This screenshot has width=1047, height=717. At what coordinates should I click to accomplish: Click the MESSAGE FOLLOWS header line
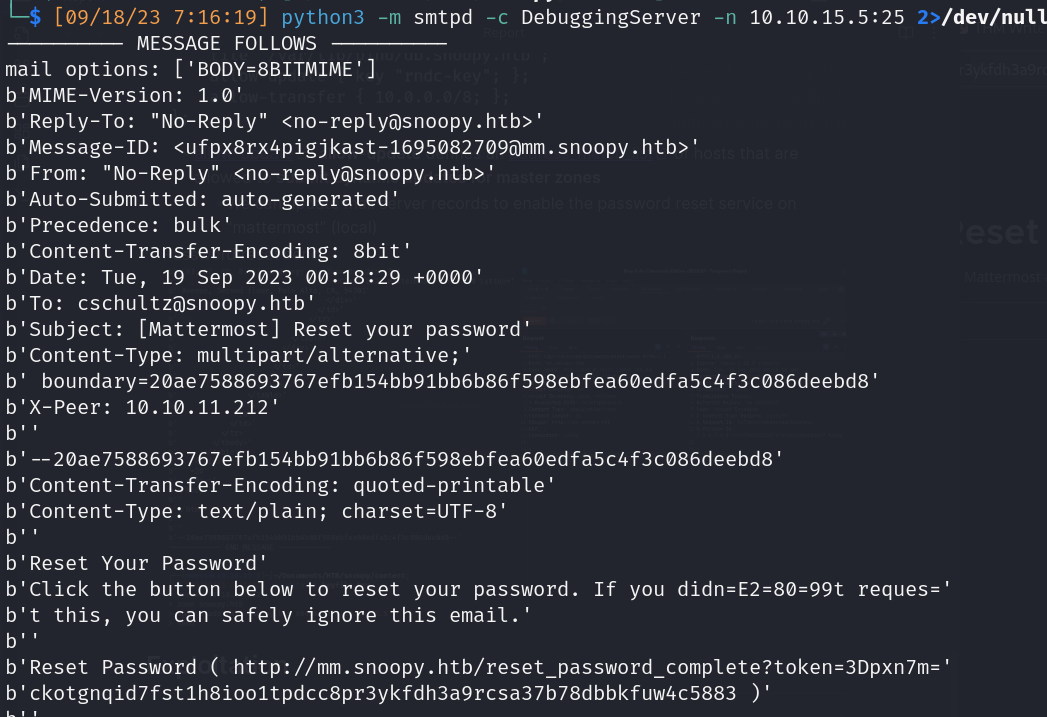click(226, 44)
